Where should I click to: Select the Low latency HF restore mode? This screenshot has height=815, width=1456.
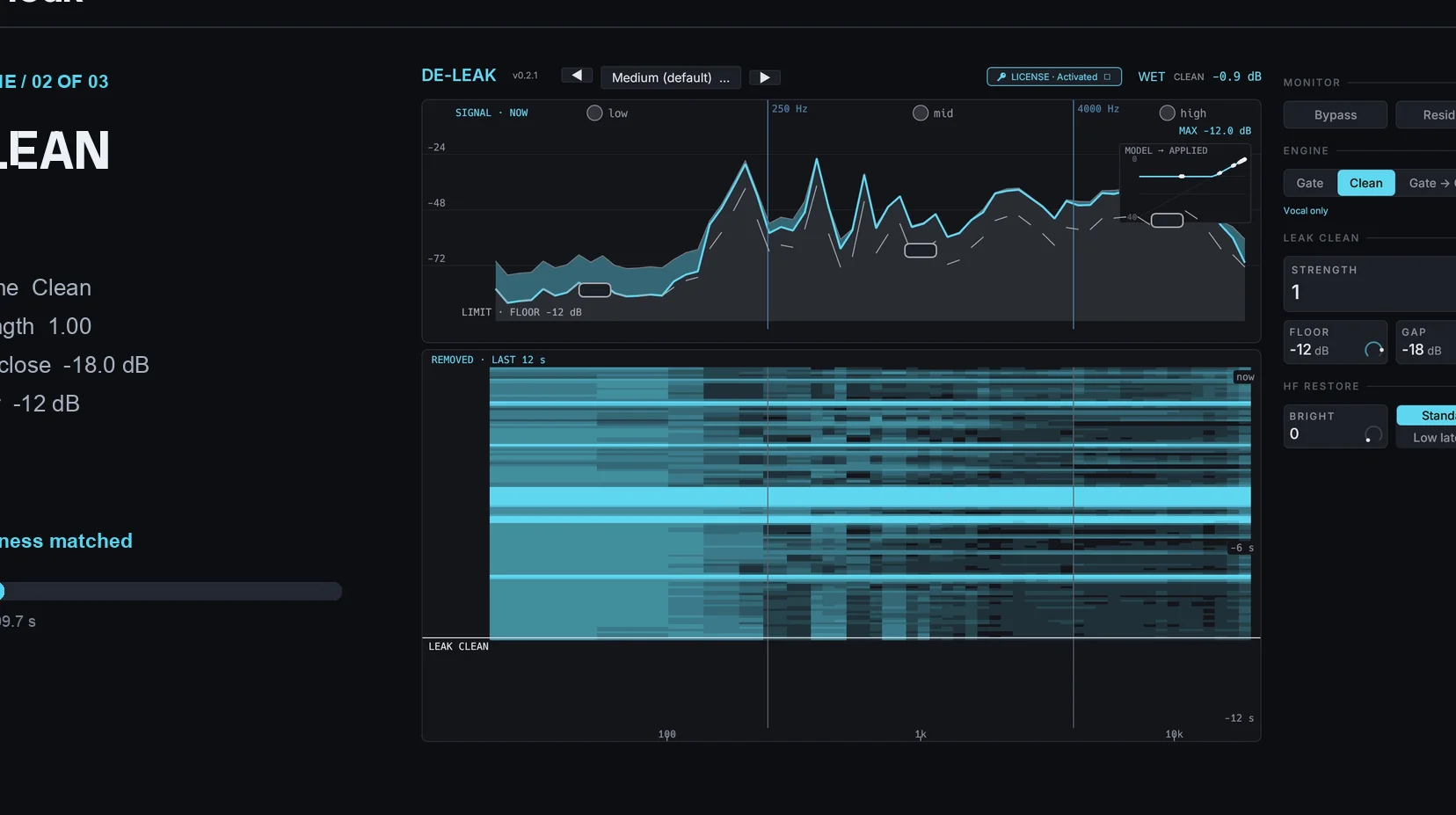pos(1426,438)
